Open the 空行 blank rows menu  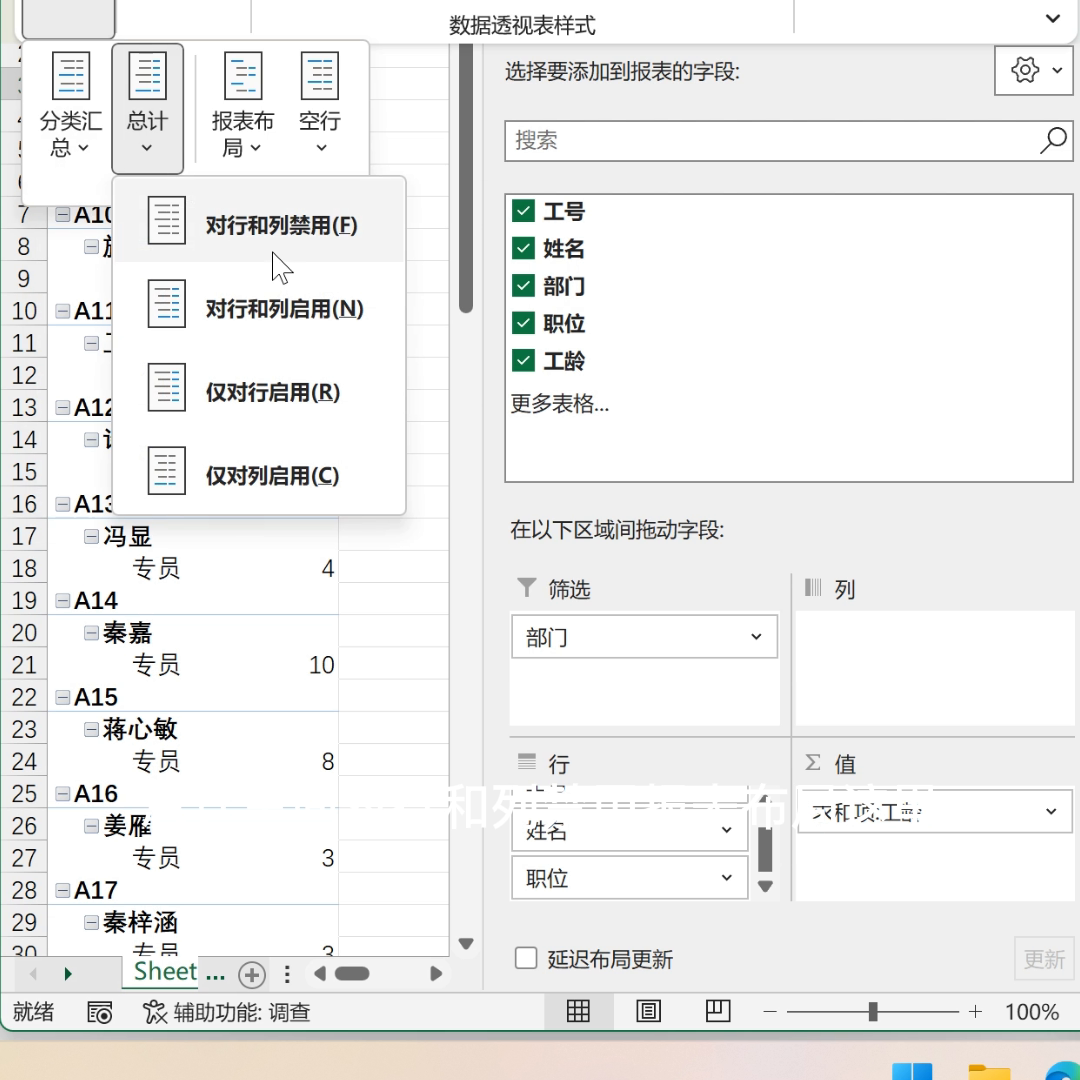(320, 106)
